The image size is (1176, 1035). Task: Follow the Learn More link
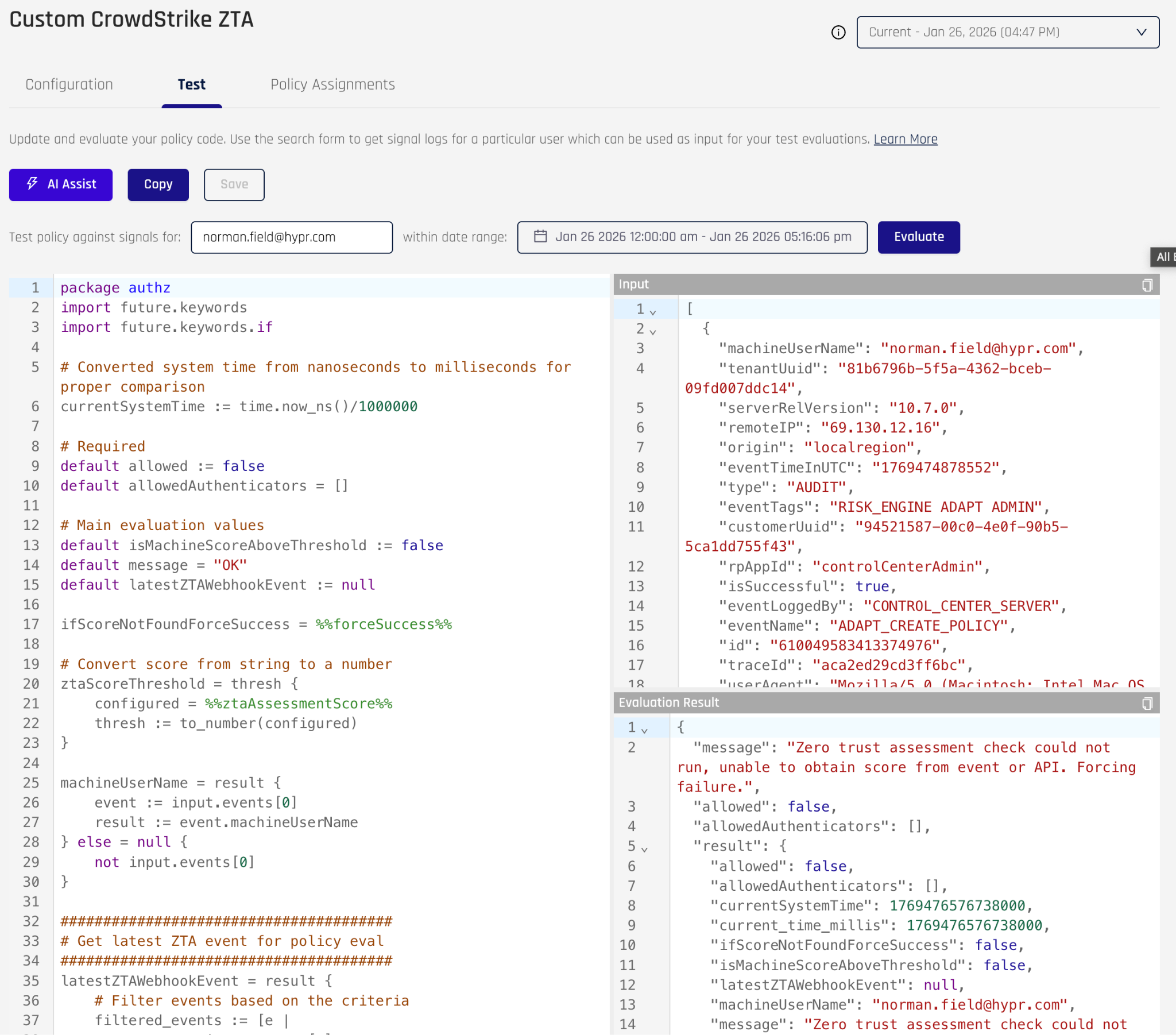click(905, 140)
